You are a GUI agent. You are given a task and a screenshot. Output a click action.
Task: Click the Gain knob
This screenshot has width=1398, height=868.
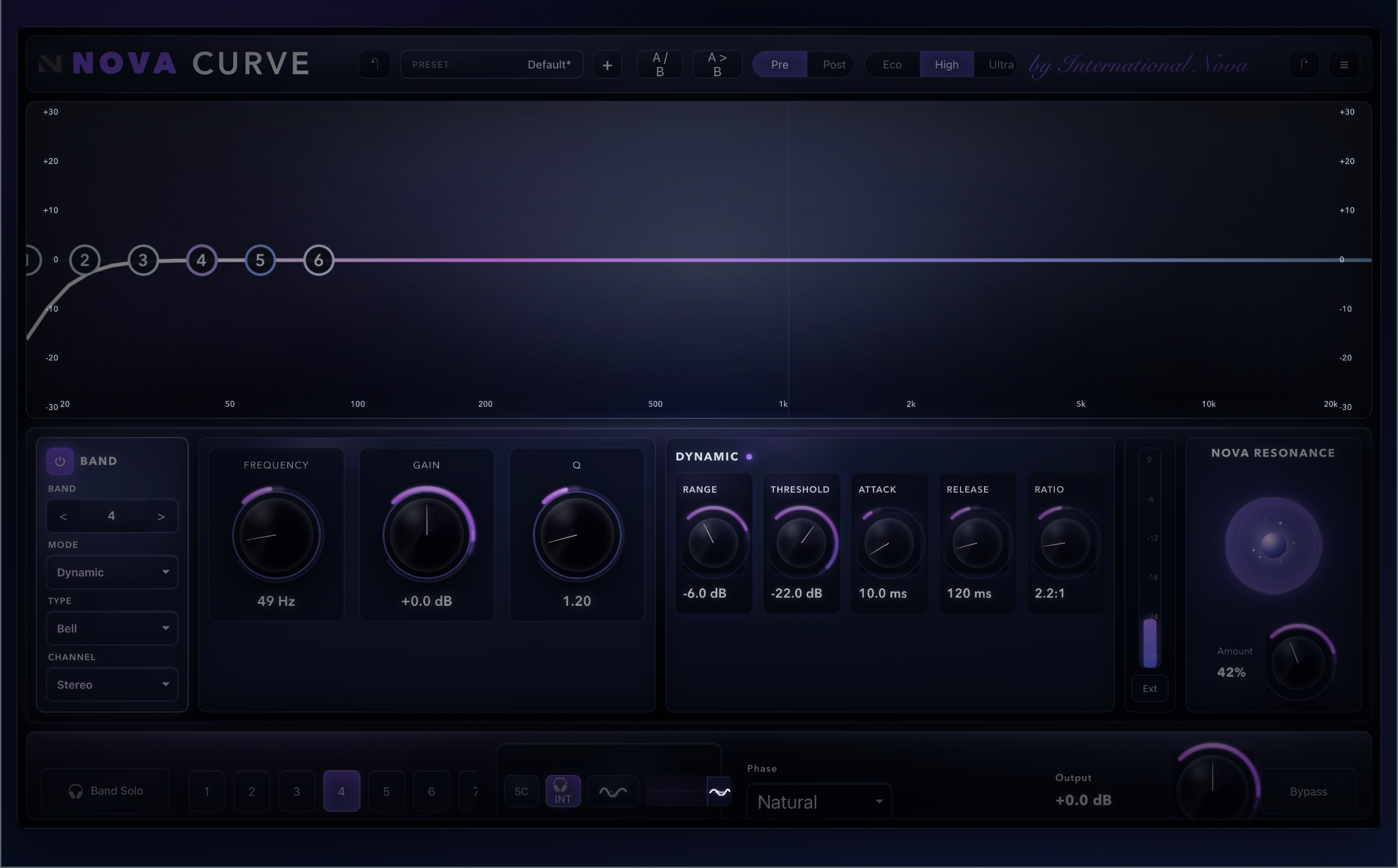[427, 535]
